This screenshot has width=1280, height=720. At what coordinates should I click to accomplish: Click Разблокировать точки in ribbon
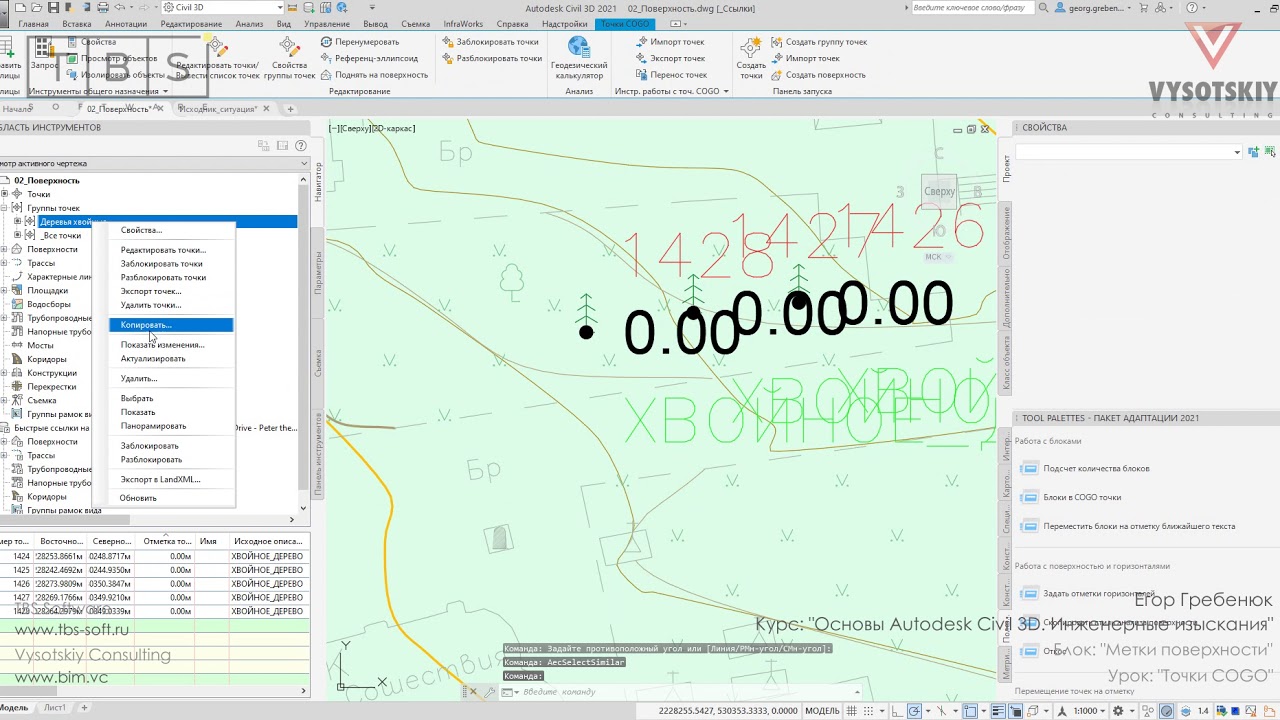point(491,58)
